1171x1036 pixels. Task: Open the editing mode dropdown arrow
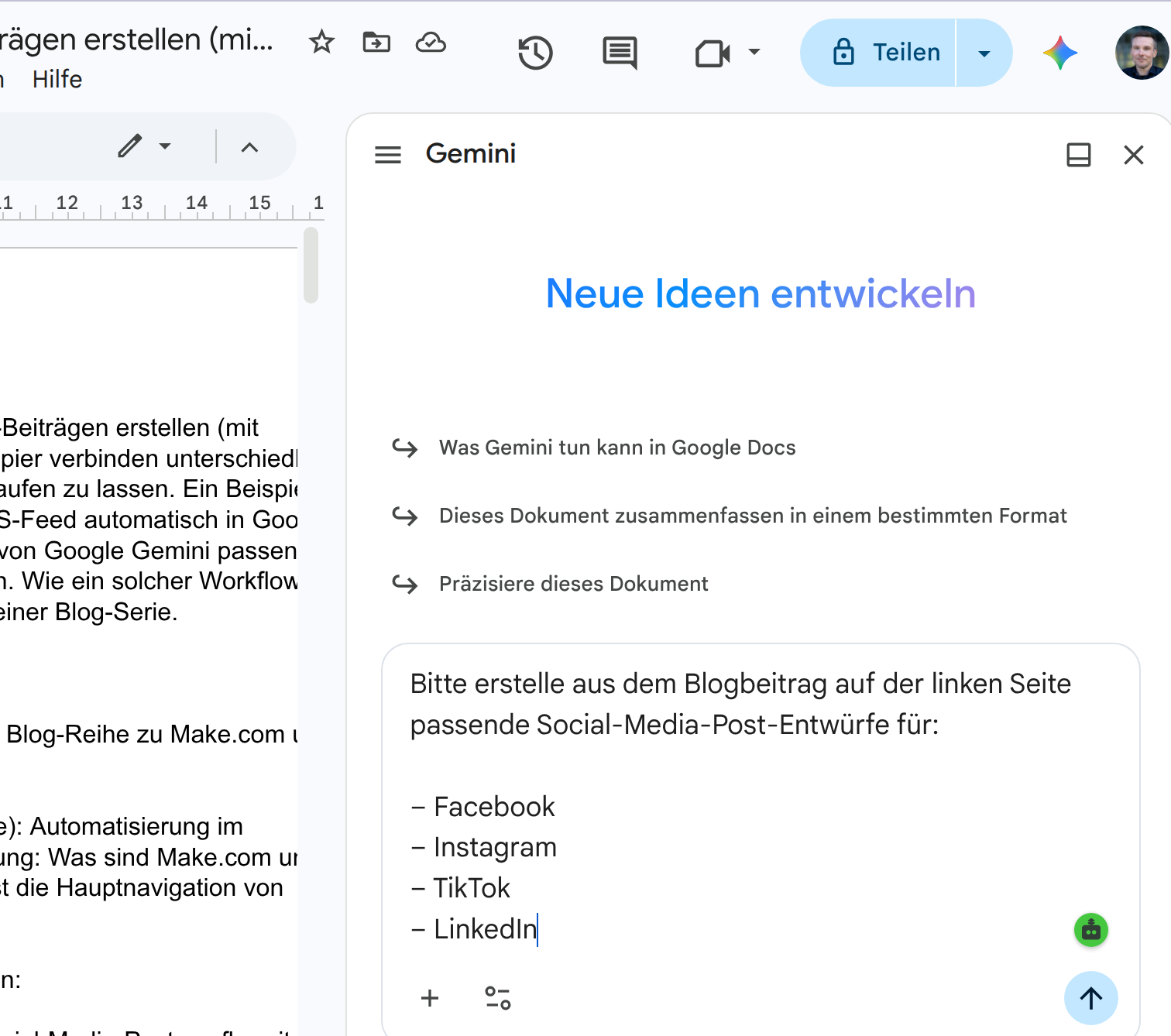coord(165,146)
